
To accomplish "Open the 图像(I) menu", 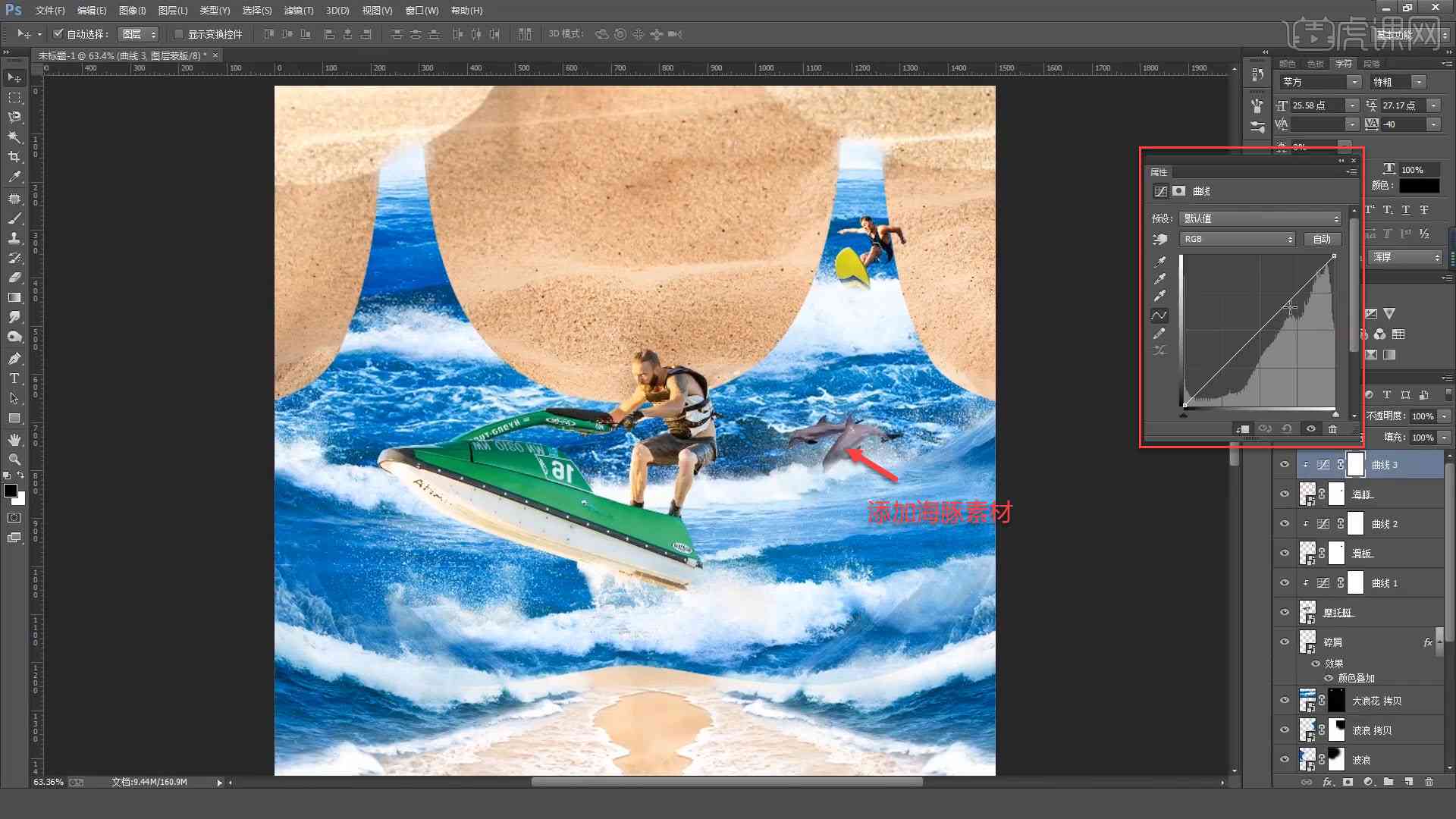I will tap(133, 11).
